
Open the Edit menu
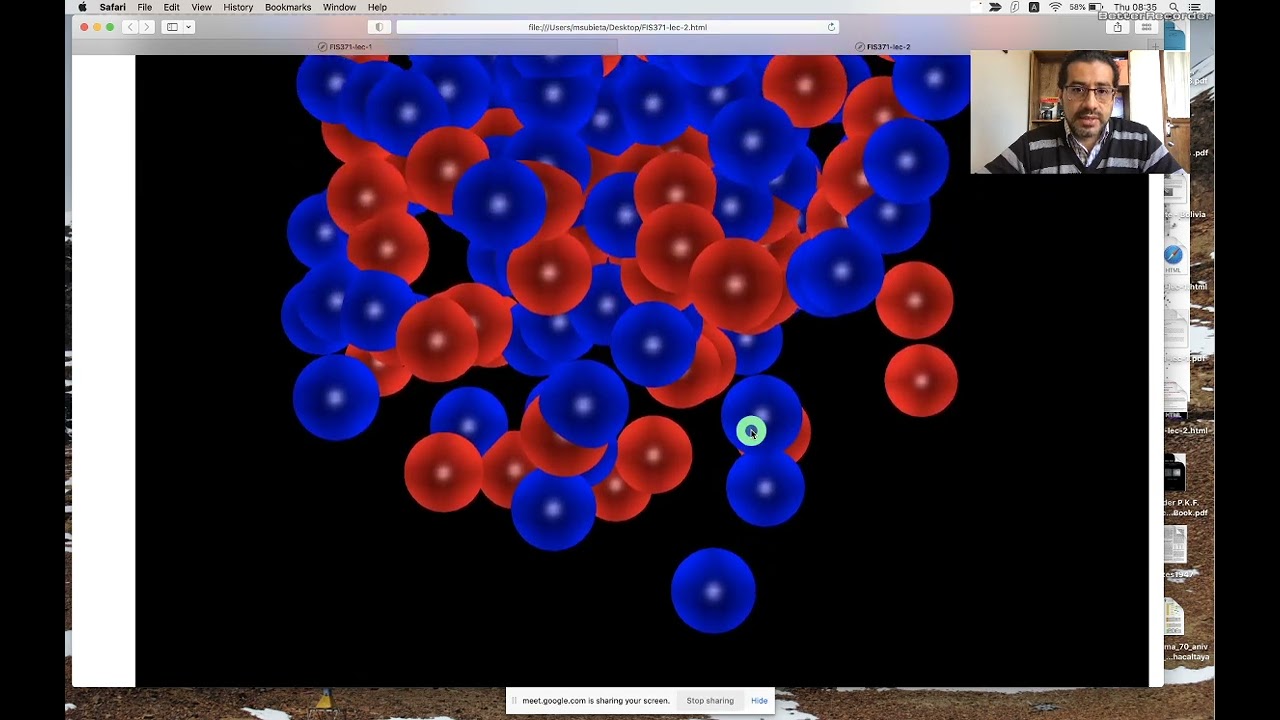pos(172,7)
